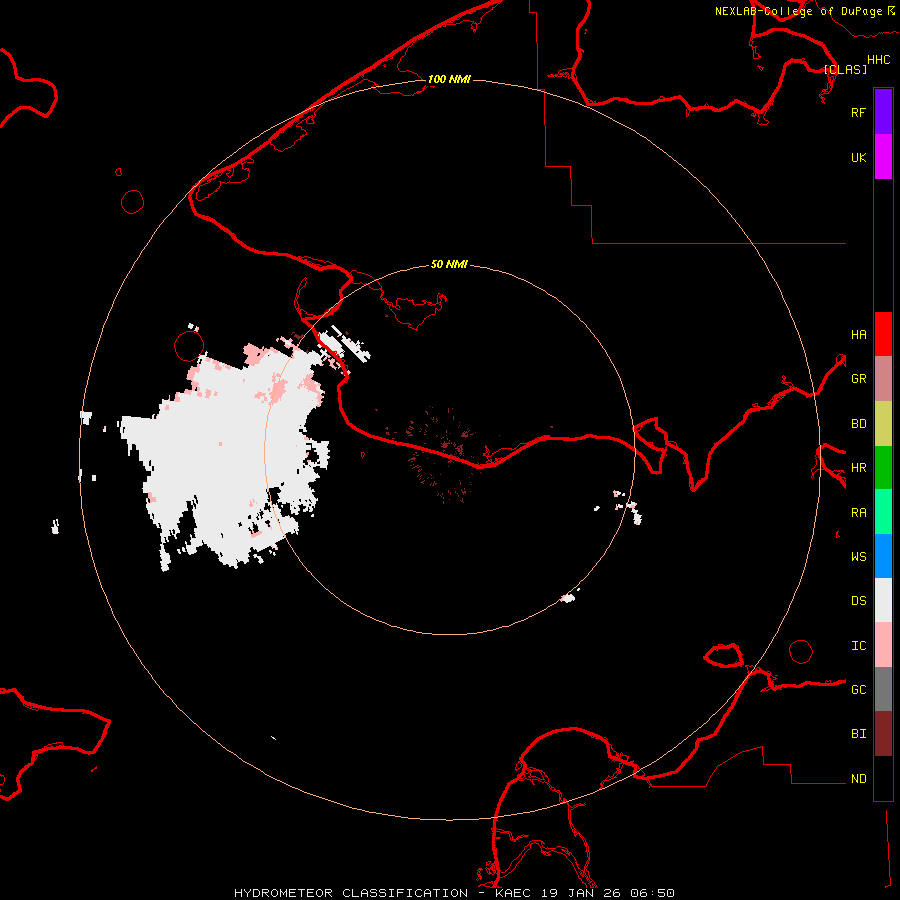This screenshot has height=900, width=900.
Task: Click the GC gray legend swatch
Action: coord(883,689)
